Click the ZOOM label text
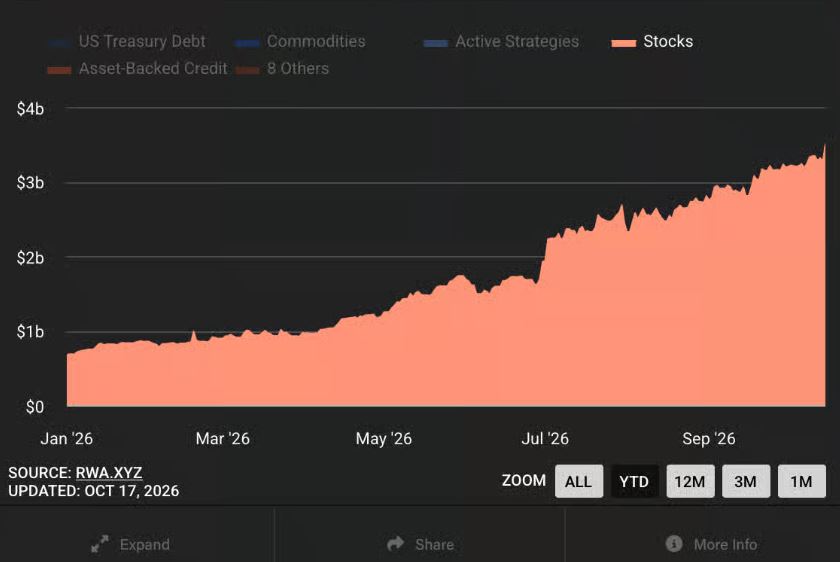840x562 pixels. point(524,481)
